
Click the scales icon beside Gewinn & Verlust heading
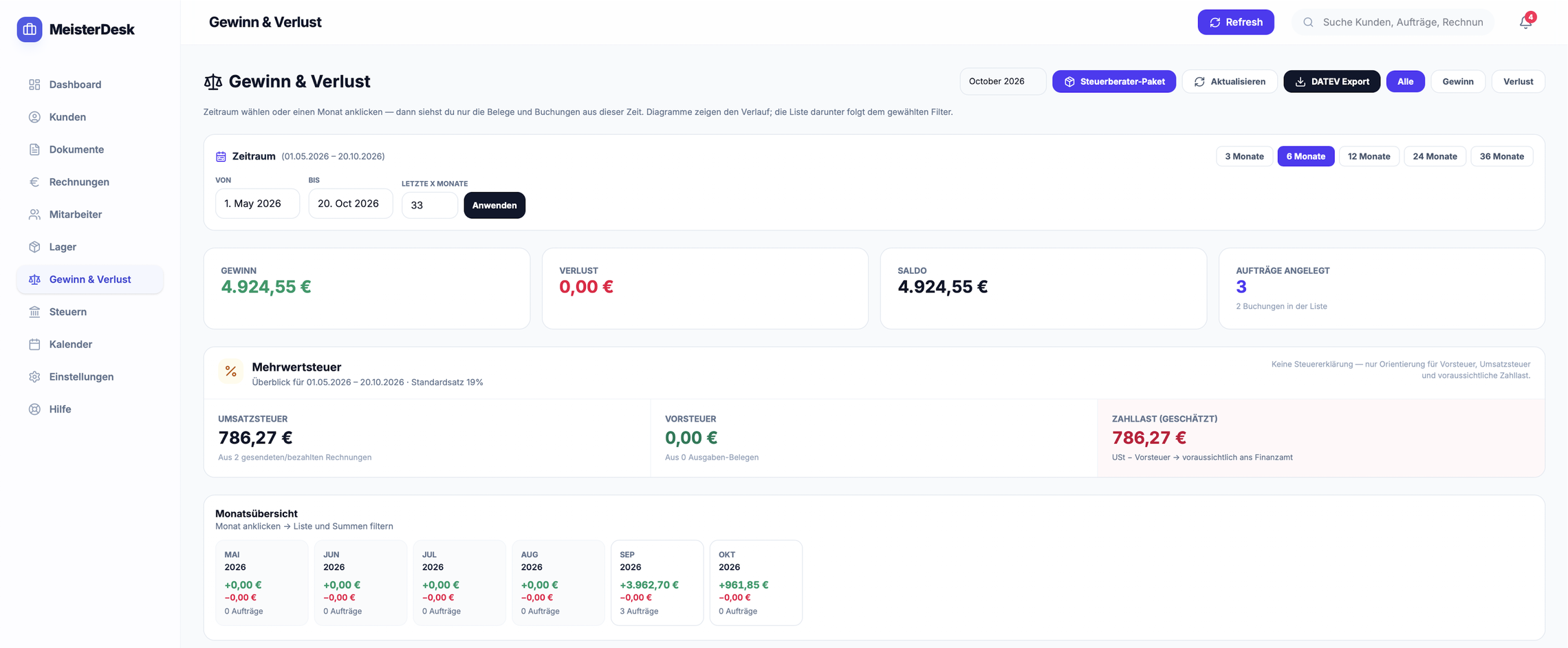point(213,82)
